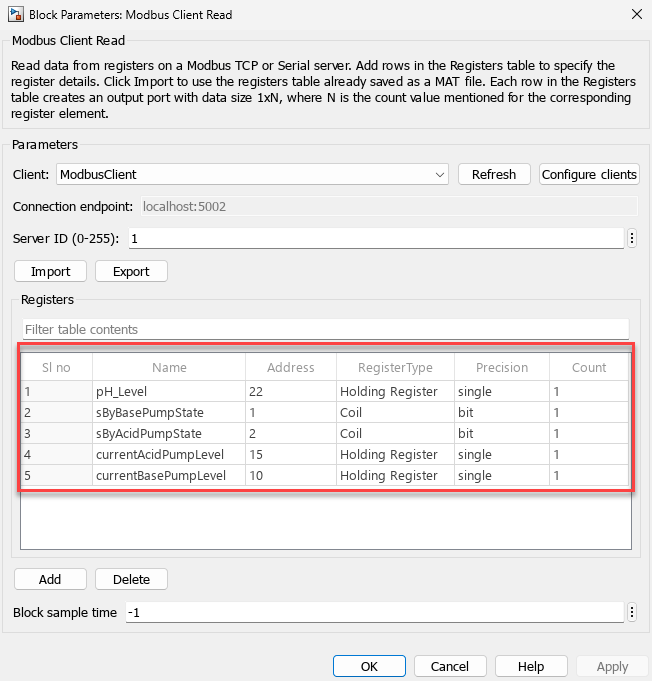
Task: Open RegisterType cell for sByBasePumpState row
Action: click(x=394, y=413)
